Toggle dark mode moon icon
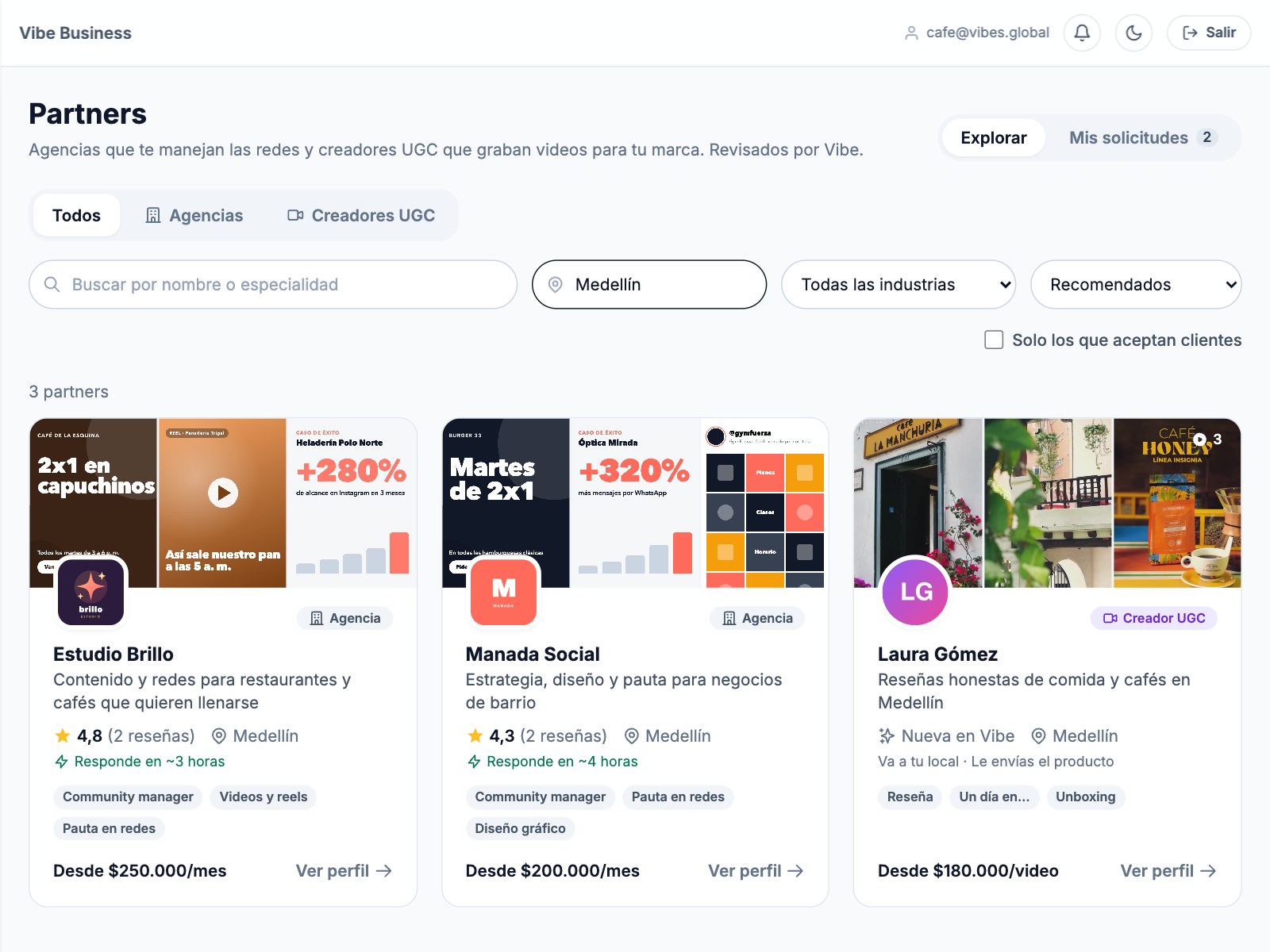Image resolution: width=1270 pixels, height=952 pixels. (1133, 33)
